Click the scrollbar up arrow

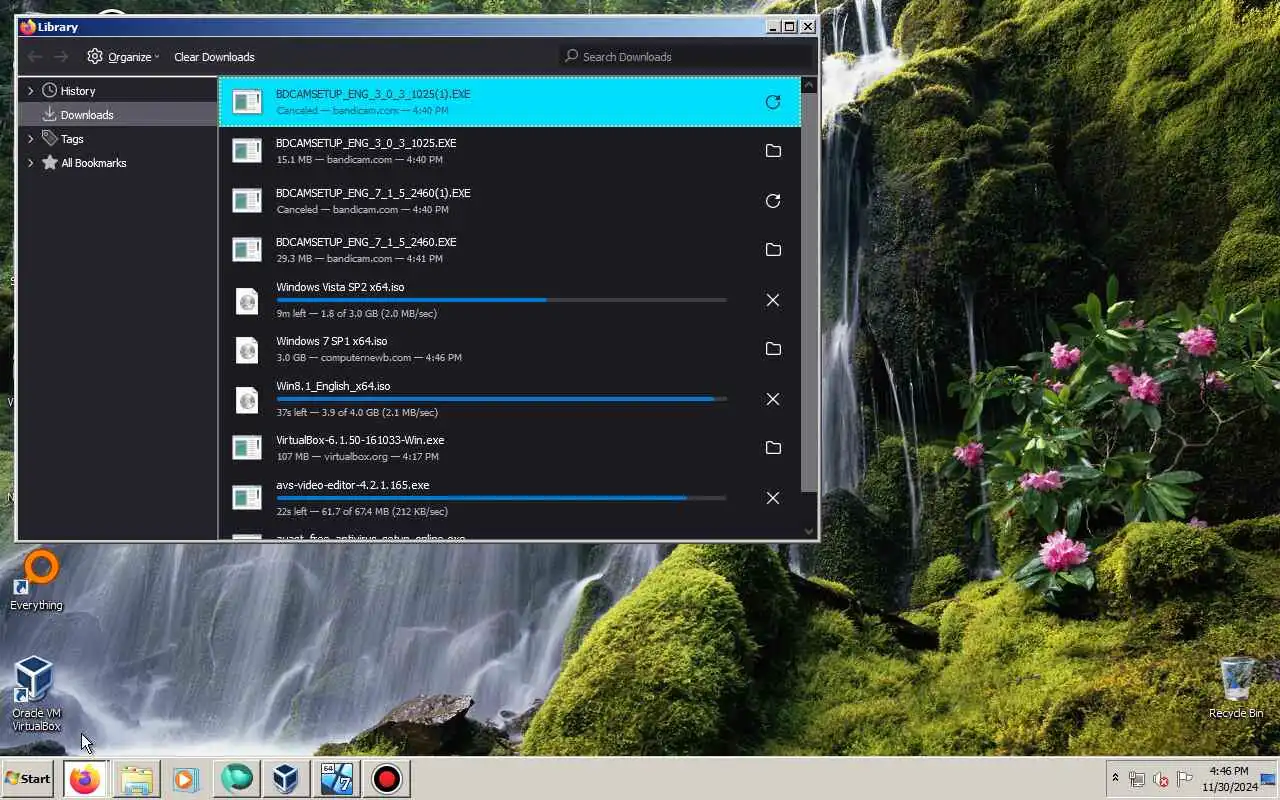pyautogui.click(x=809, y=86)
